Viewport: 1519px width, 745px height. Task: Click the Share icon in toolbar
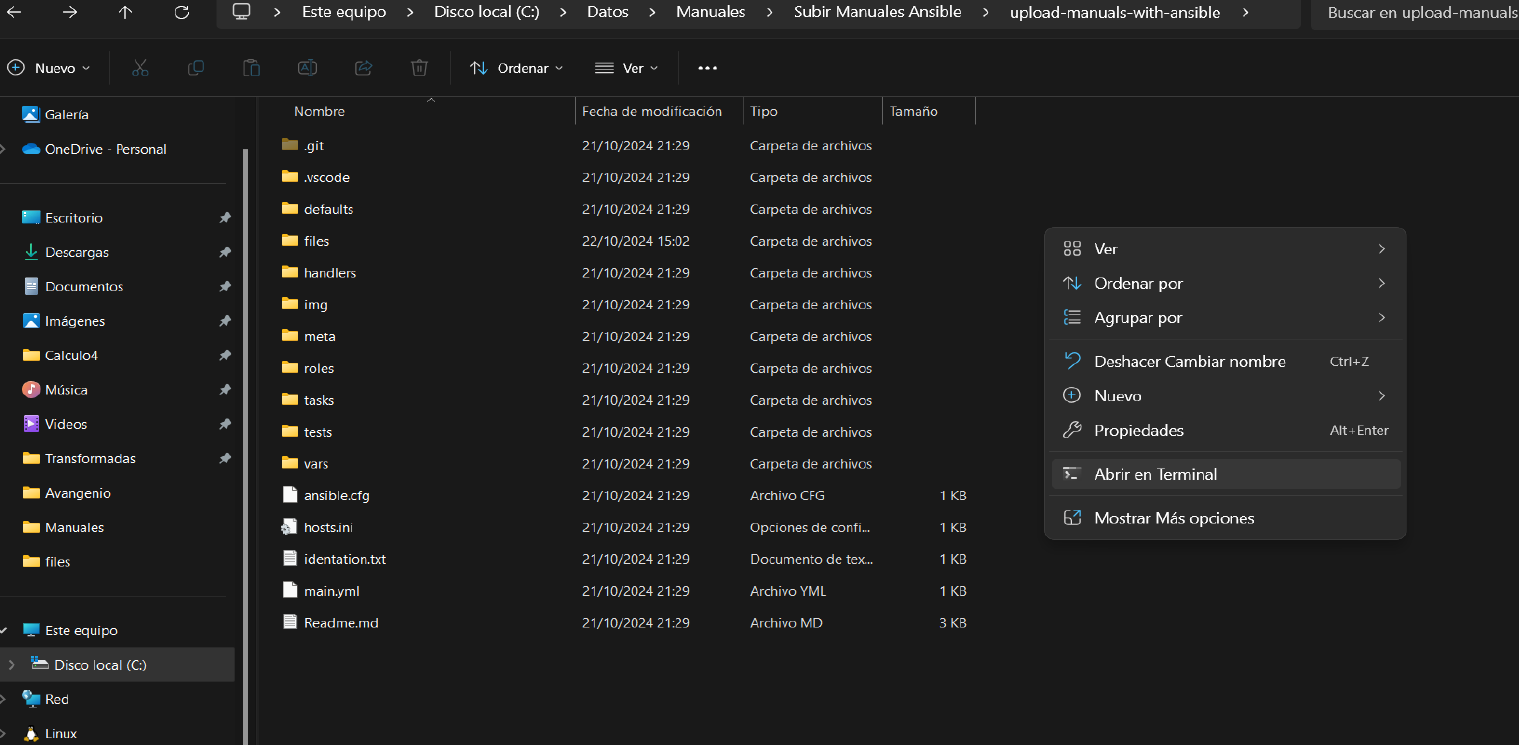pos(363,68)
